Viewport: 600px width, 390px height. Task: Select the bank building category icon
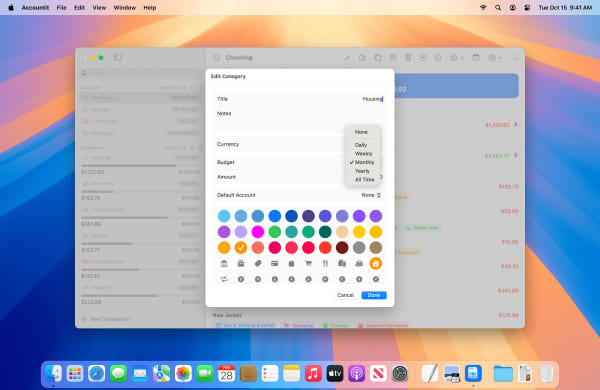click(x=224, y=263)
